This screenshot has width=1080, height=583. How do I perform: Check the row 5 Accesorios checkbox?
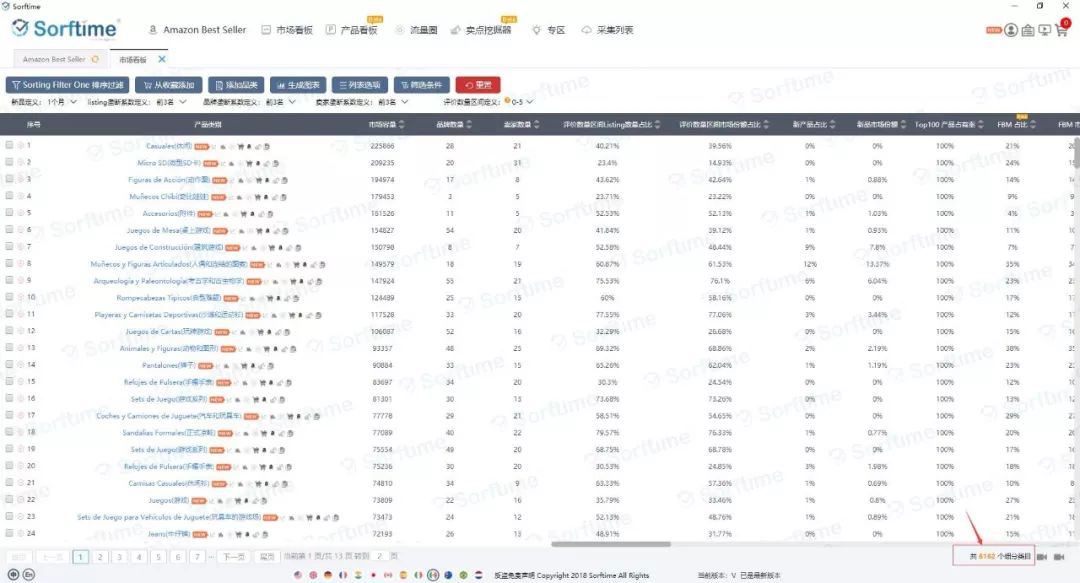[9, 213]
